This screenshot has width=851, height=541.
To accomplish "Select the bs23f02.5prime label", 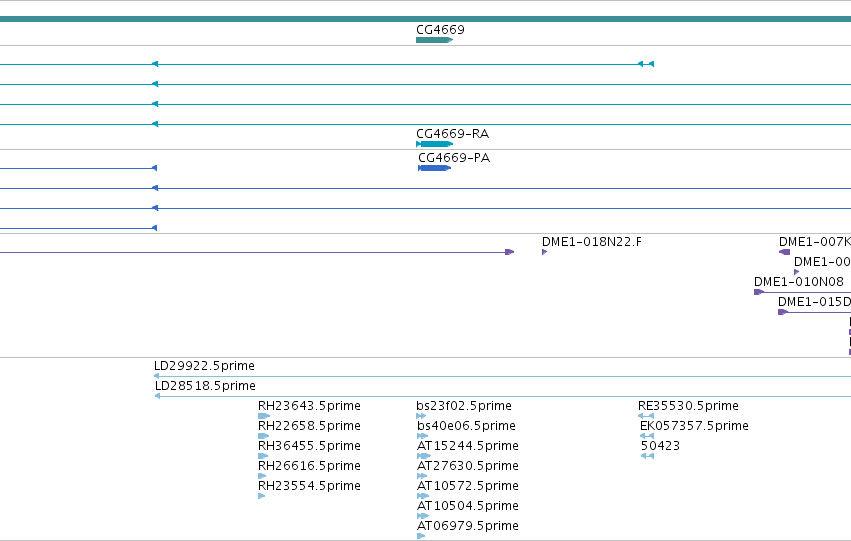I will [464, 406].
